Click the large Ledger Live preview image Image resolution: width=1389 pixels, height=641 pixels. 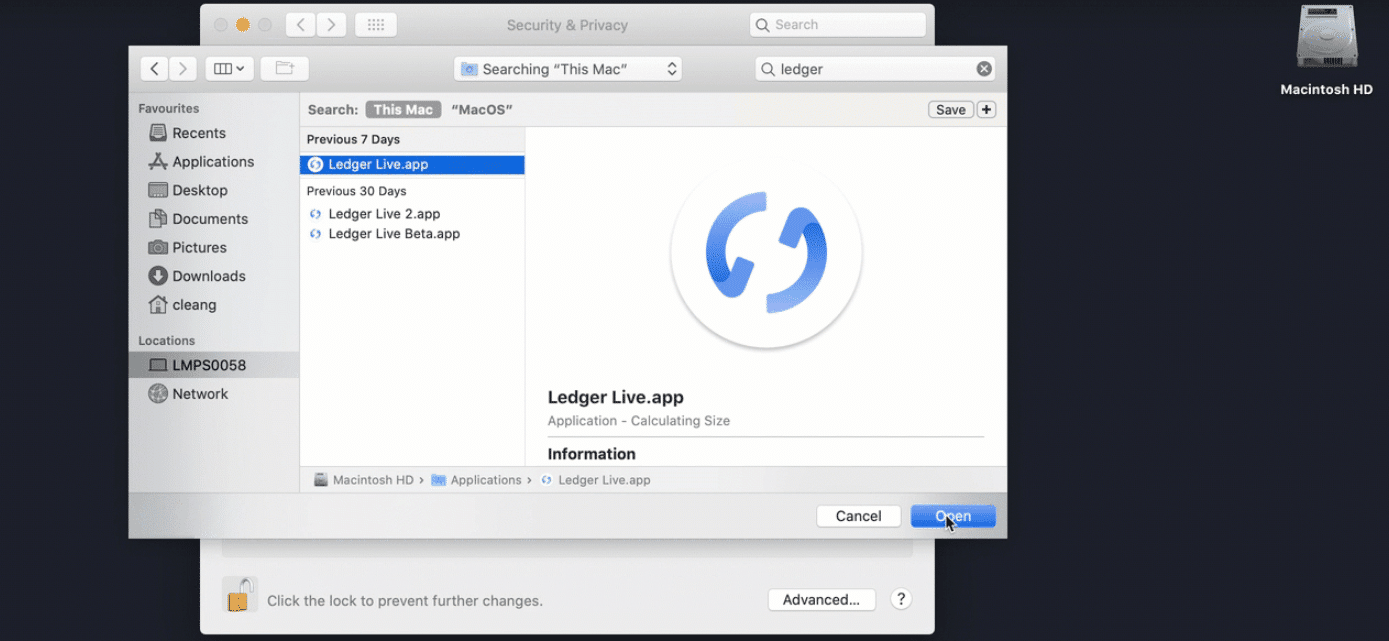tap(766, 251)
